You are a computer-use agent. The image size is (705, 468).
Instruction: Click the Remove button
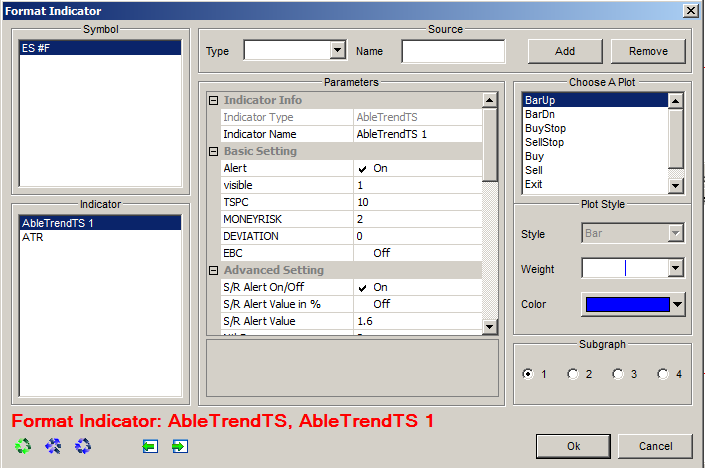click(648, 51)
